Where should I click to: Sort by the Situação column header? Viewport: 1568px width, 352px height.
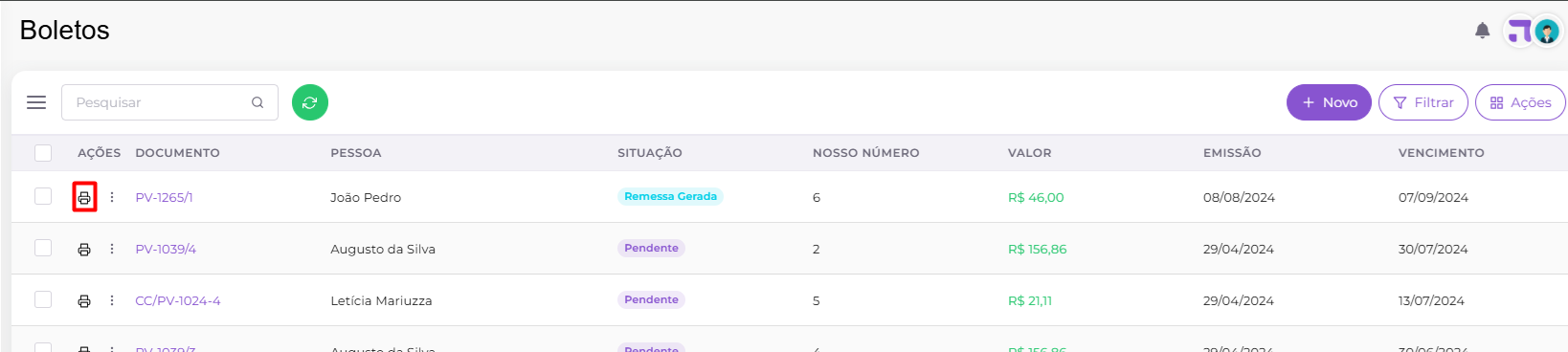[650, 153]
